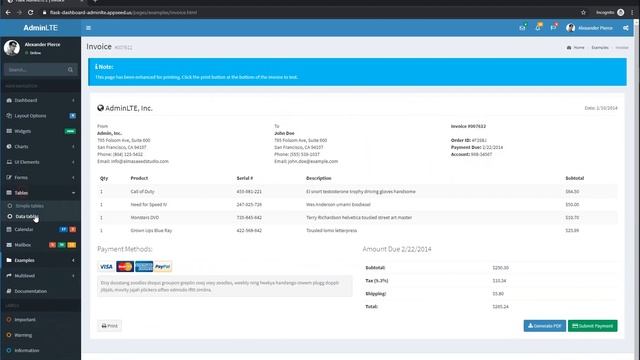Click the Serial # column header

[x=245, y=178]
